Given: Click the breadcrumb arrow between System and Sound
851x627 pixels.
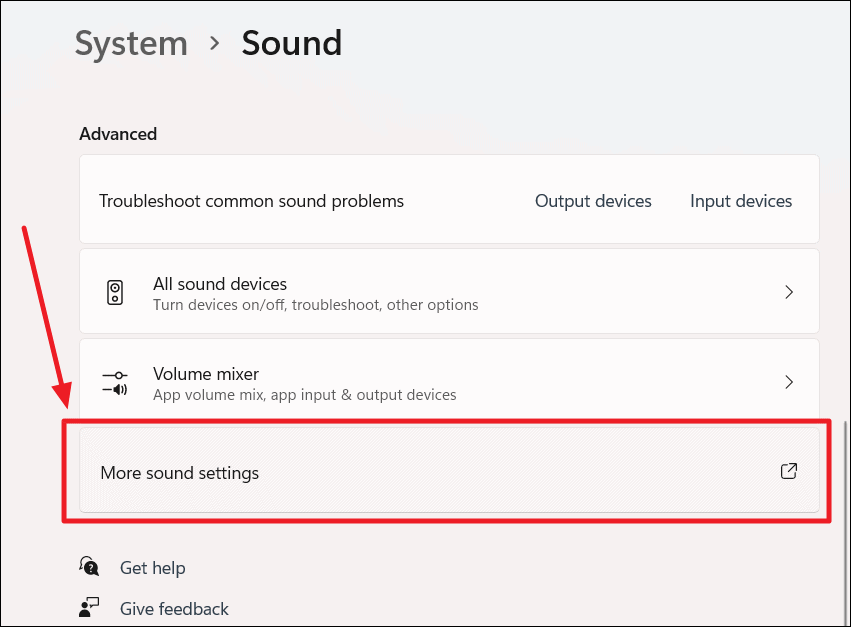Looking at the screenshot, I should (x=213, y=44).
